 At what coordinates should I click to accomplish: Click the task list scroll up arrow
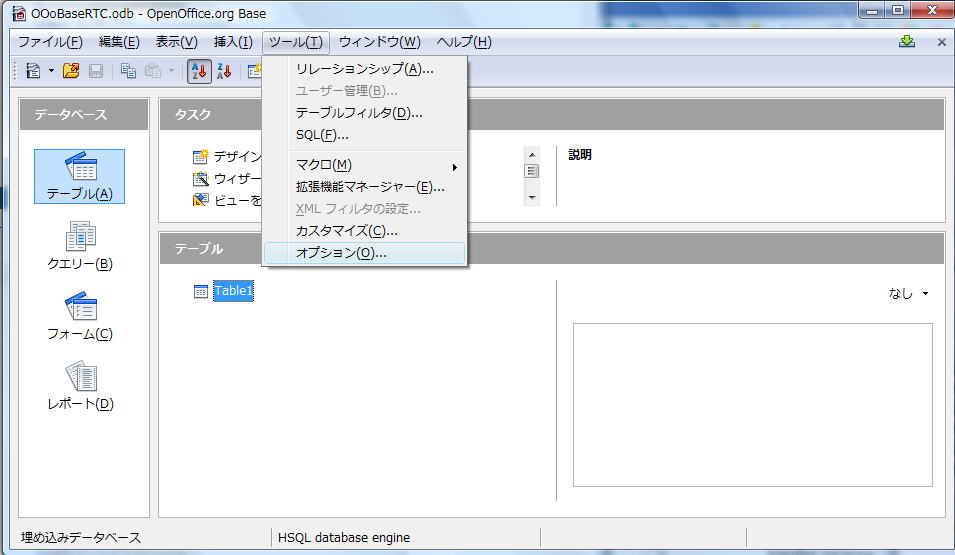click(532, 155)
